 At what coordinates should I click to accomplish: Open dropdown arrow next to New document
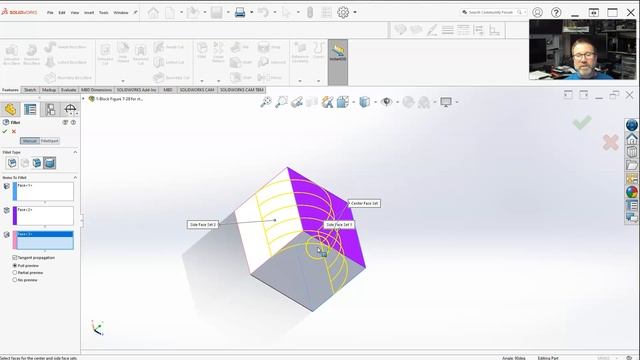[181, 13]
